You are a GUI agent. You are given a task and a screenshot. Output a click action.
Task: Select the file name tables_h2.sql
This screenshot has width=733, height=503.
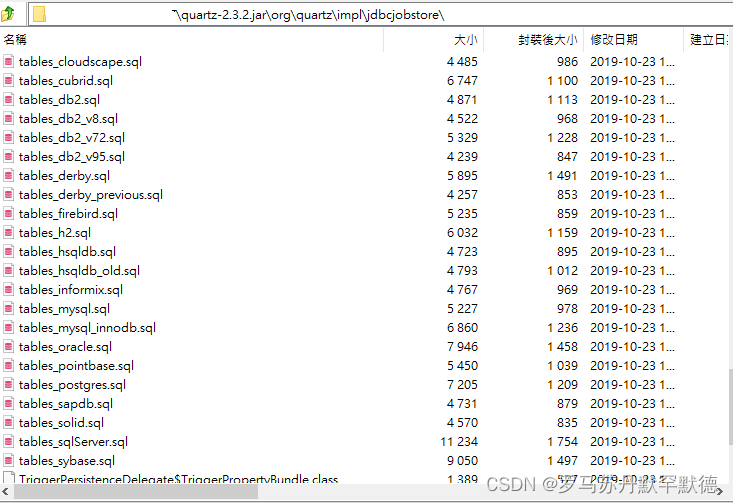pyautogui.click(x=55, y=233)
